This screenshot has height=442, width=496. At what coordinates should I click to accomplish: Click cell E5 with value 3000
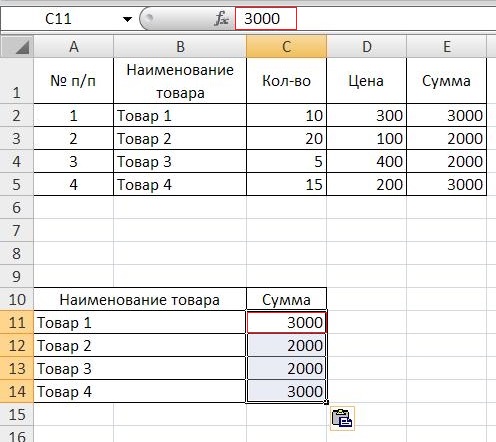[x=447, y=184]
